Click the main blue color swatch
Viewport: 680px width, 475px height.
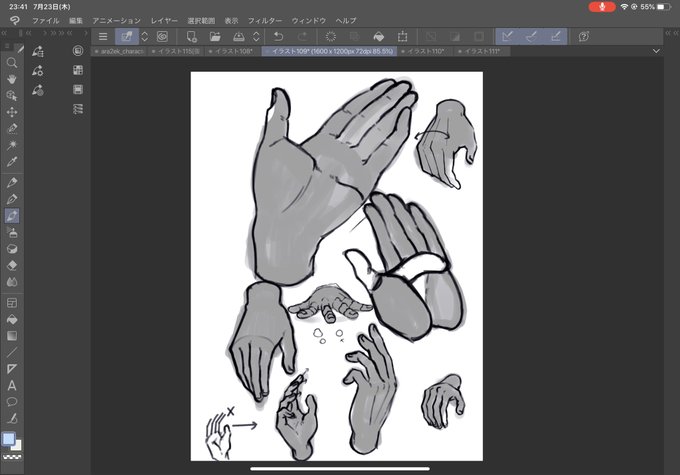[x=9, y=439]
